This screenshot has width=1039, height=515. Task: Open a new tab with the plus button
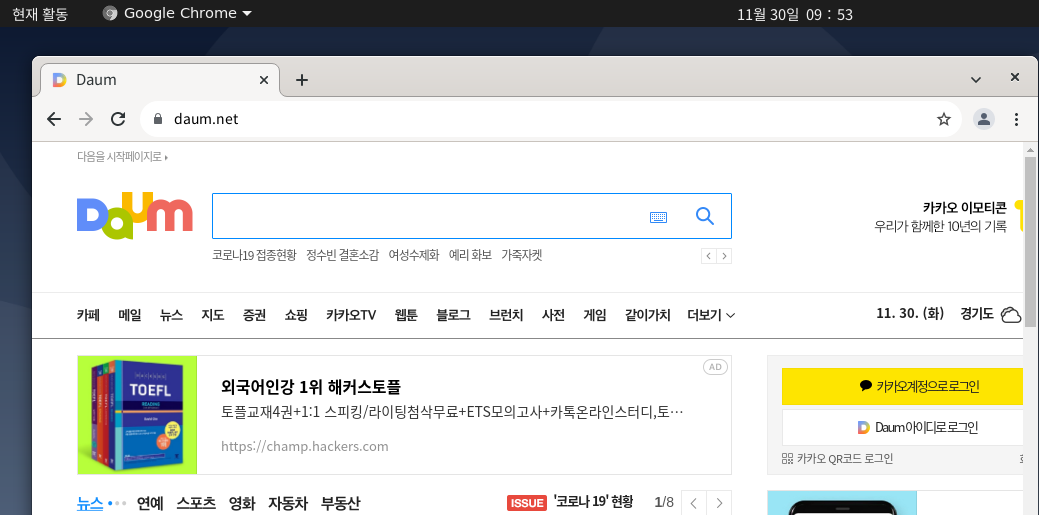tap(301, 80)
